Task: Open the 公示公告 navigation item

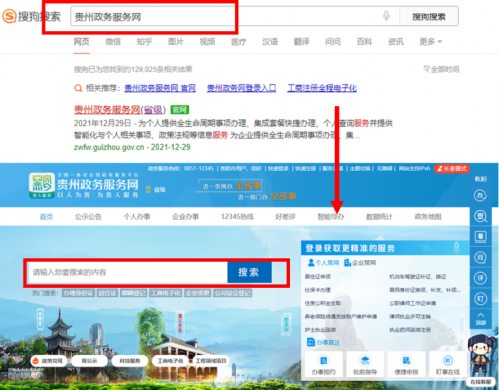Action: [x=88, y=217]
